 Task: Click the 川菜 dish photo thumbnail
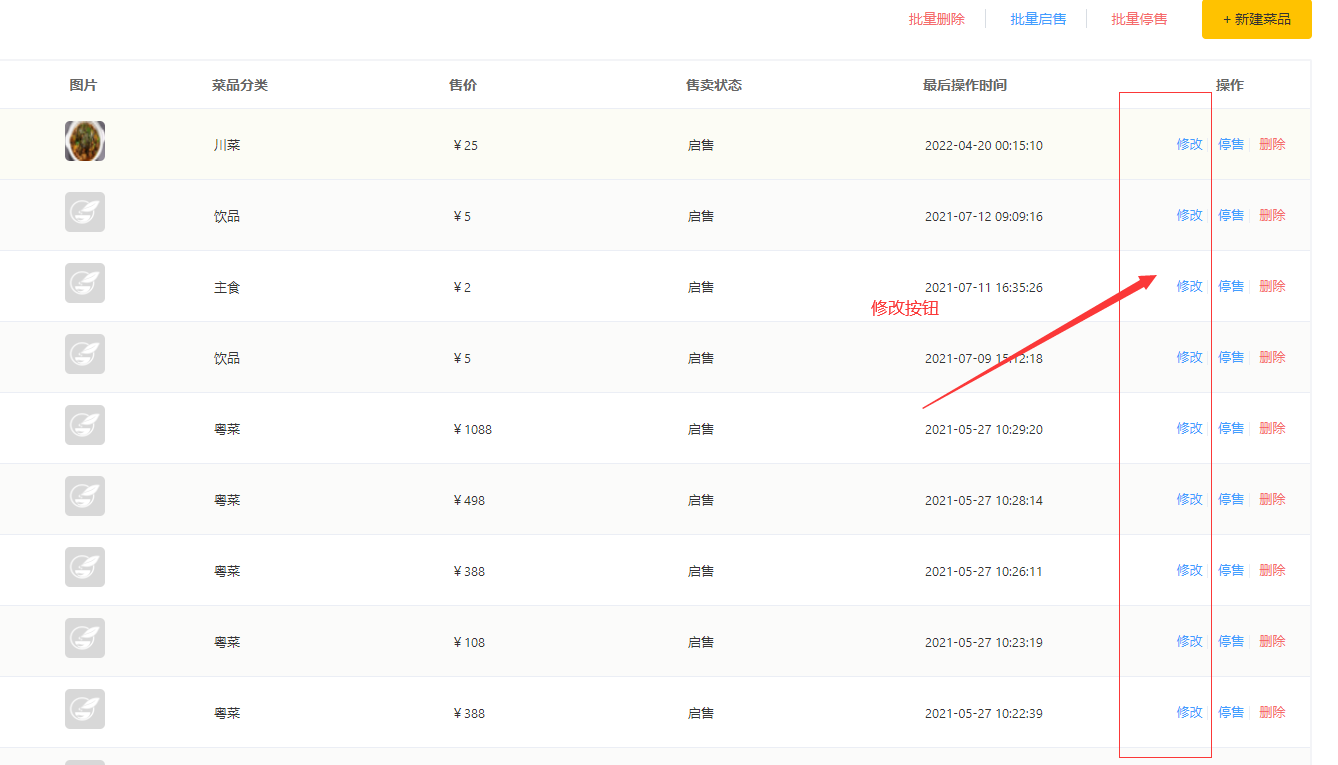click(x=85, y=141)
